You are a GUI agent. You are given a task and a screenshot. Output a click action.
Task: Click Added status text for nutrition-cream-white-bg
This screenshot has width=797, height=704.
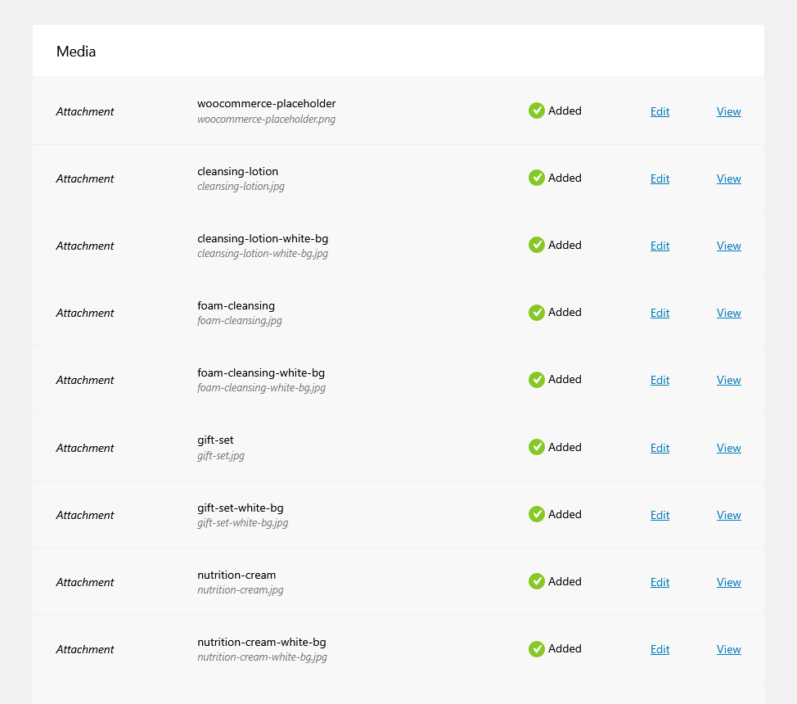[565, 649]
